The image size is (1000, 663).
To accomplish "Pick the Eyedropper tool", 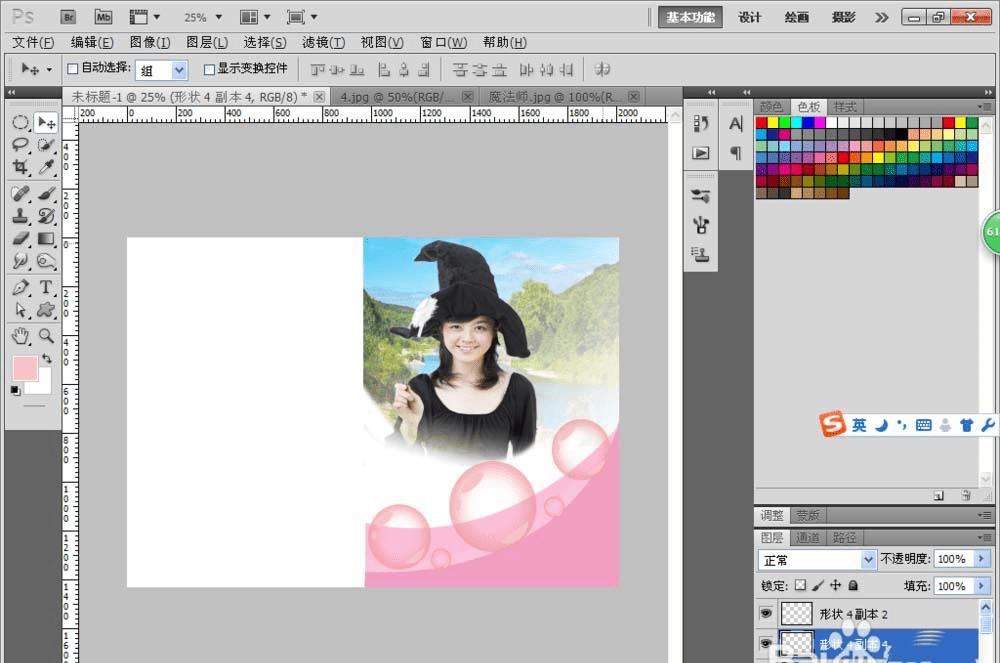I will tap(46, 168).
